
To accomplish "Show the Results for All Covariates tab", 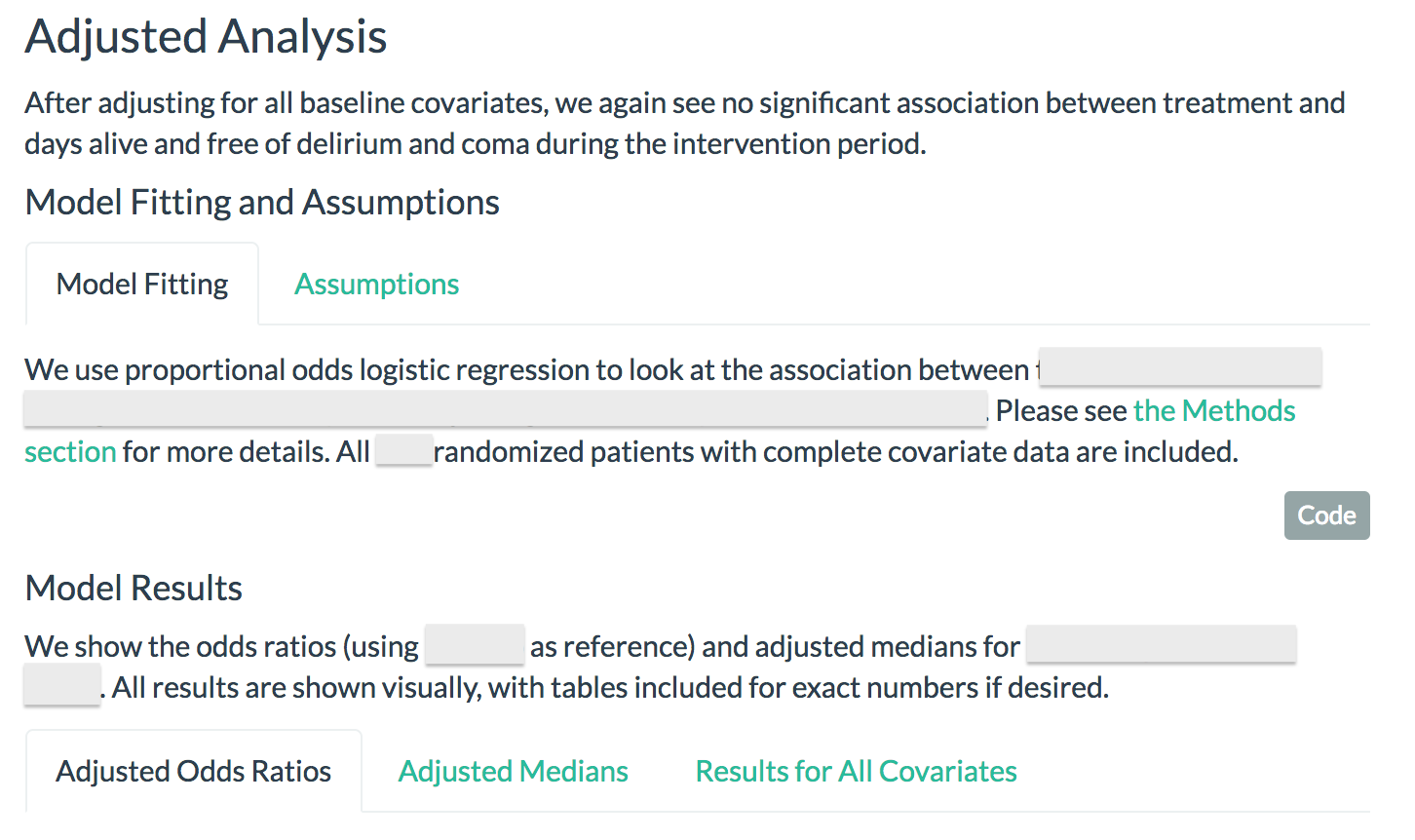I will click(856, 771).
